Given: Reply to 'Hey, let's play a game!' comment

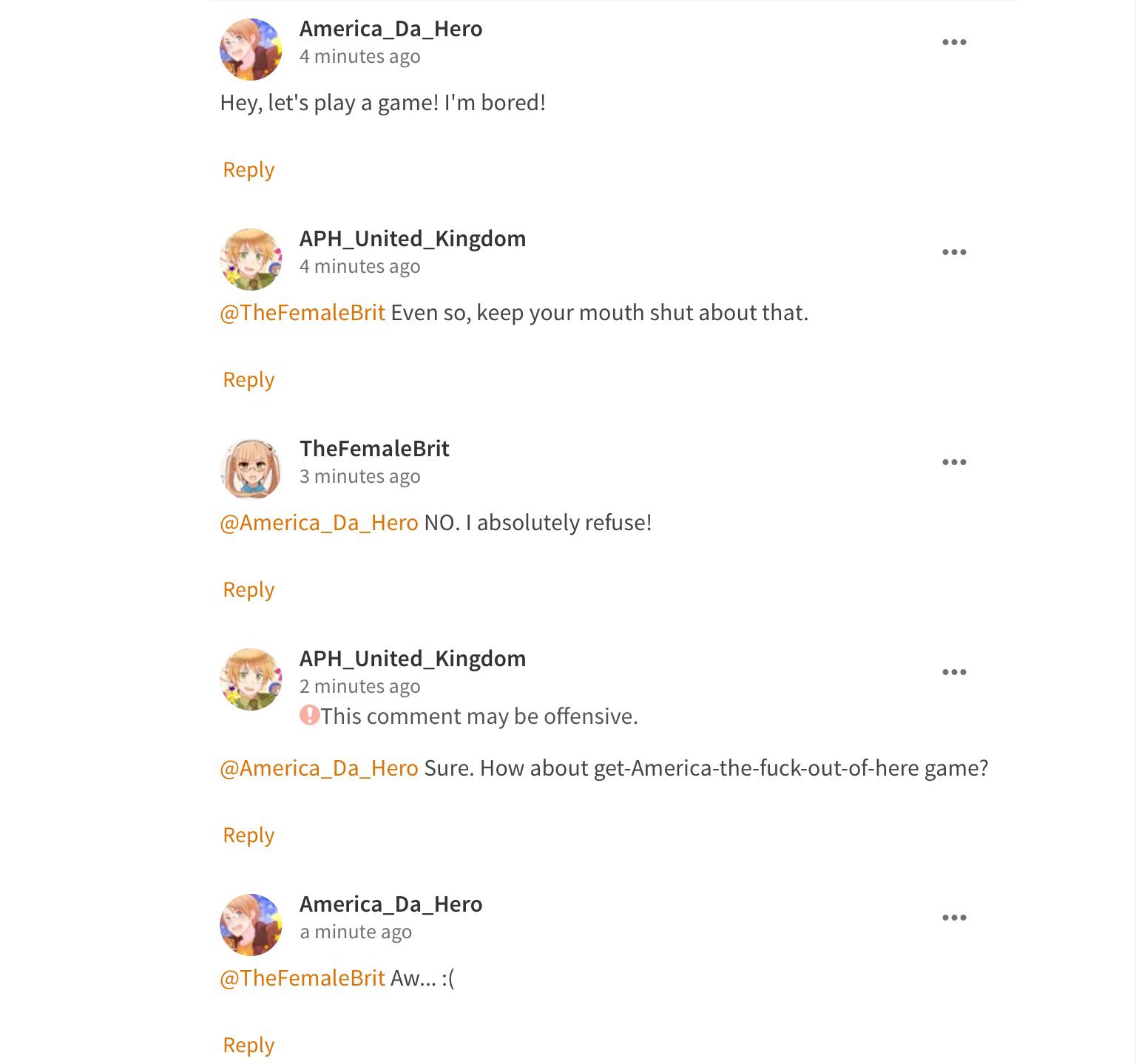Looking at the screenshot, I should pos(248,170).
